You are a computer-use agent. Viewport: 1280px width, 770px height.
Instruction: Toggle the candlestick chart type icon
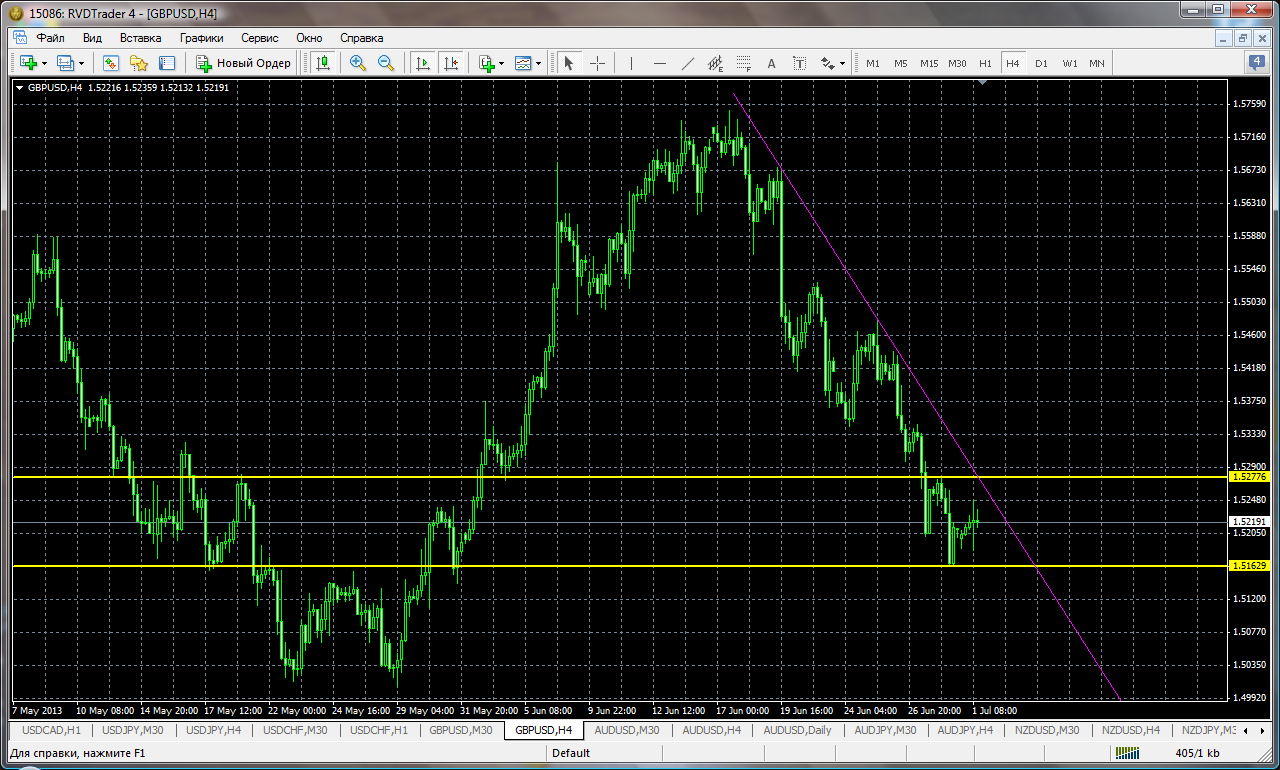(322, 63)
